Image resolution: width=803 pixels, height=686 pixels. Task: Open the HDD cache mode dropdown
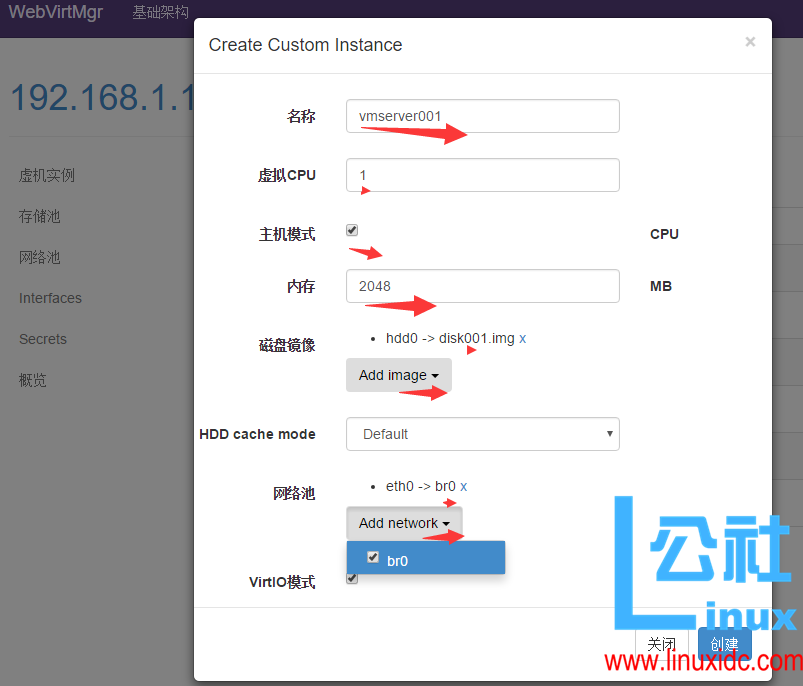482,434
